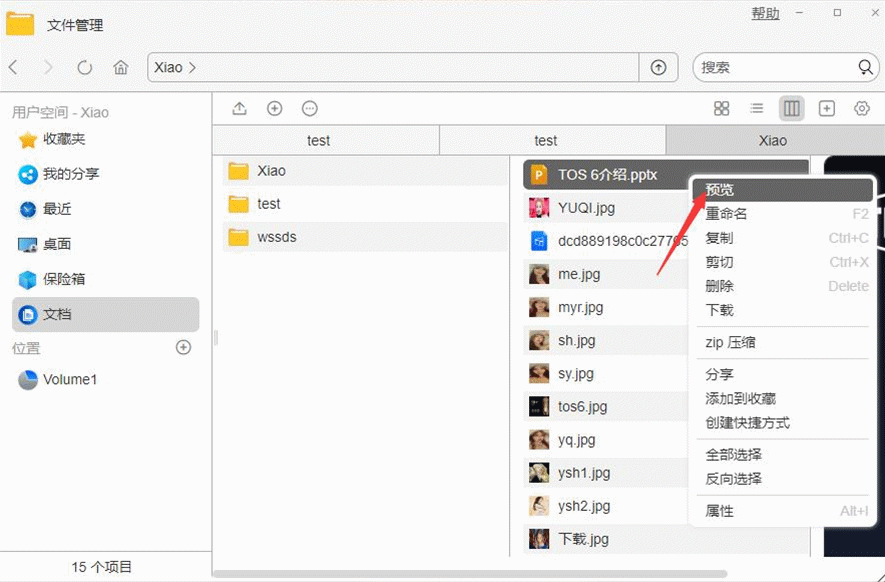
Task: Choose 预览 (Preview) in context menu
Action: point(782,190)
